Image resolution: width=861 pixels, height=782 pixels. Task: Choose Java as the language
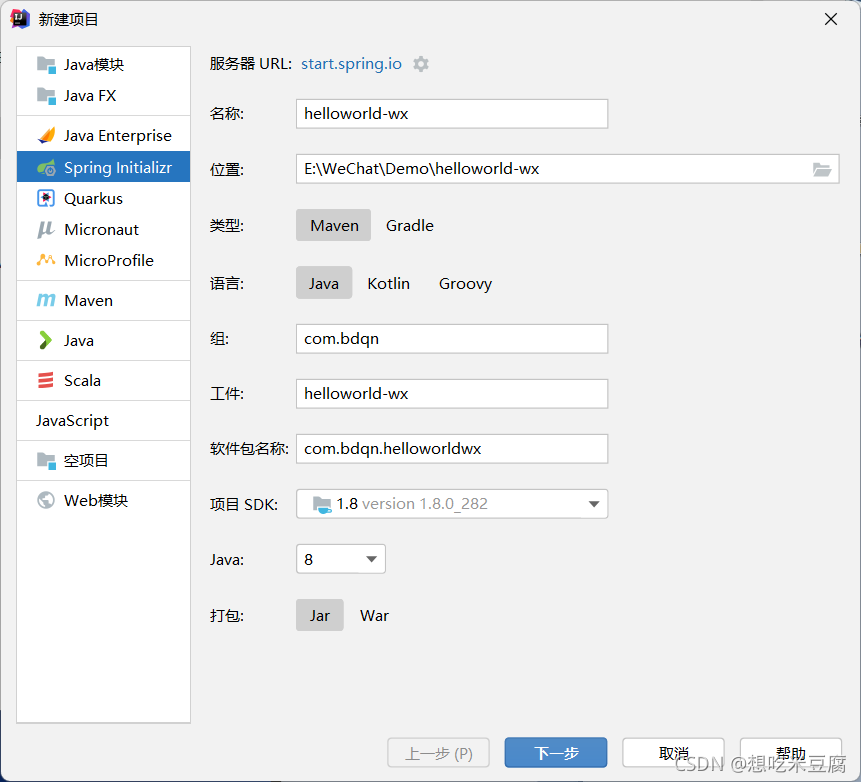coord(323,283)
